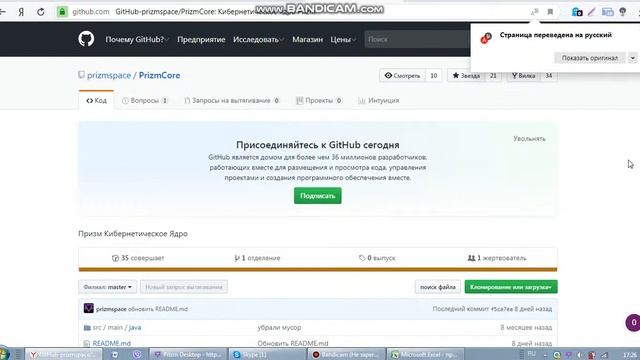Switch to the Проекты tab
The height and width of the screenshot is (360, 640).
(319, 100)
